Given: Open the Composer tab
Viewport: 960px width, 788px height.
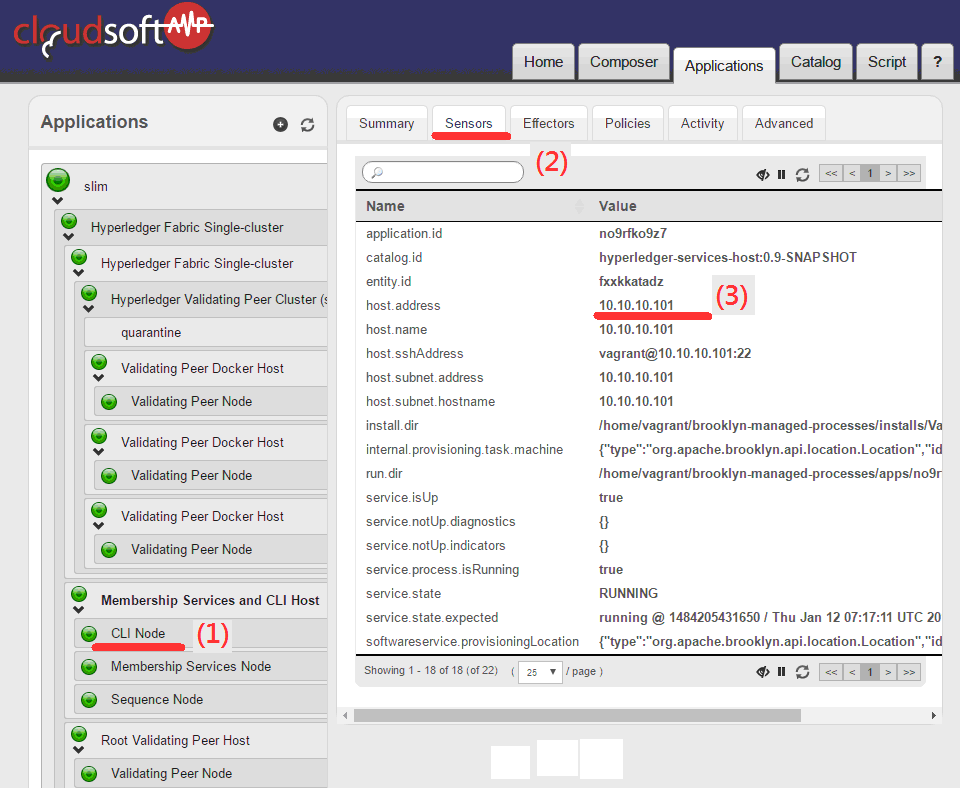Looking at the screenshot, I should coord(623,62).
